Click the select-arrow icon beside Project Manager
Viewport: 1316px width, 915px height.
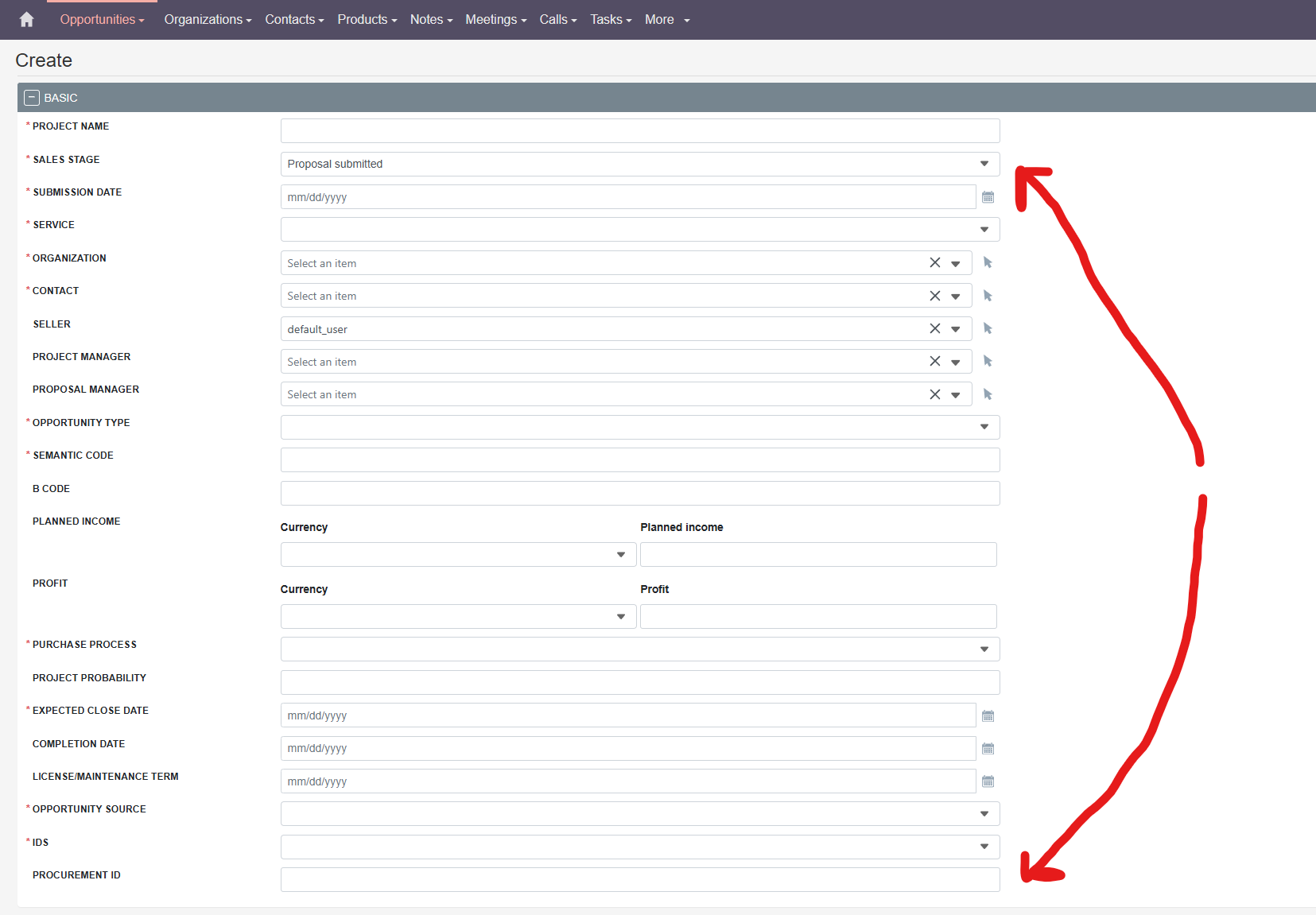point(988,362)
